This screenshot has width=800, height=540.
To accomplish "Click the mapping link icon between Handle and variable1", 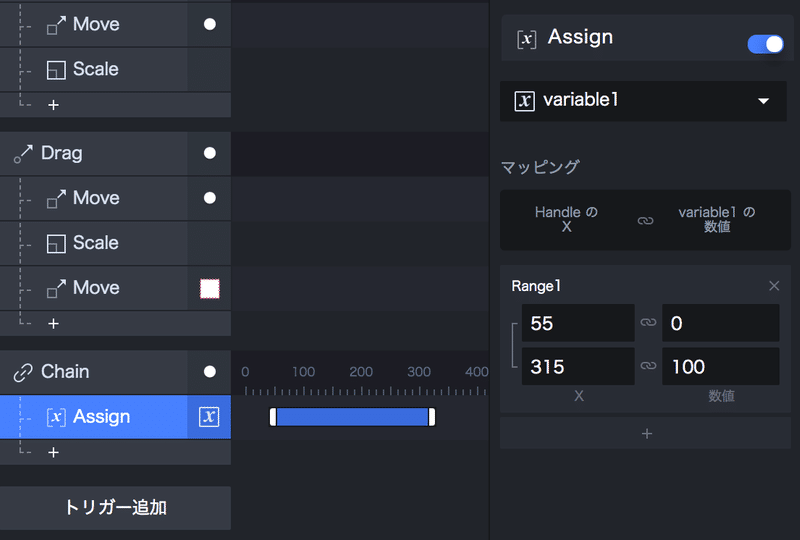I will (645, 220).
